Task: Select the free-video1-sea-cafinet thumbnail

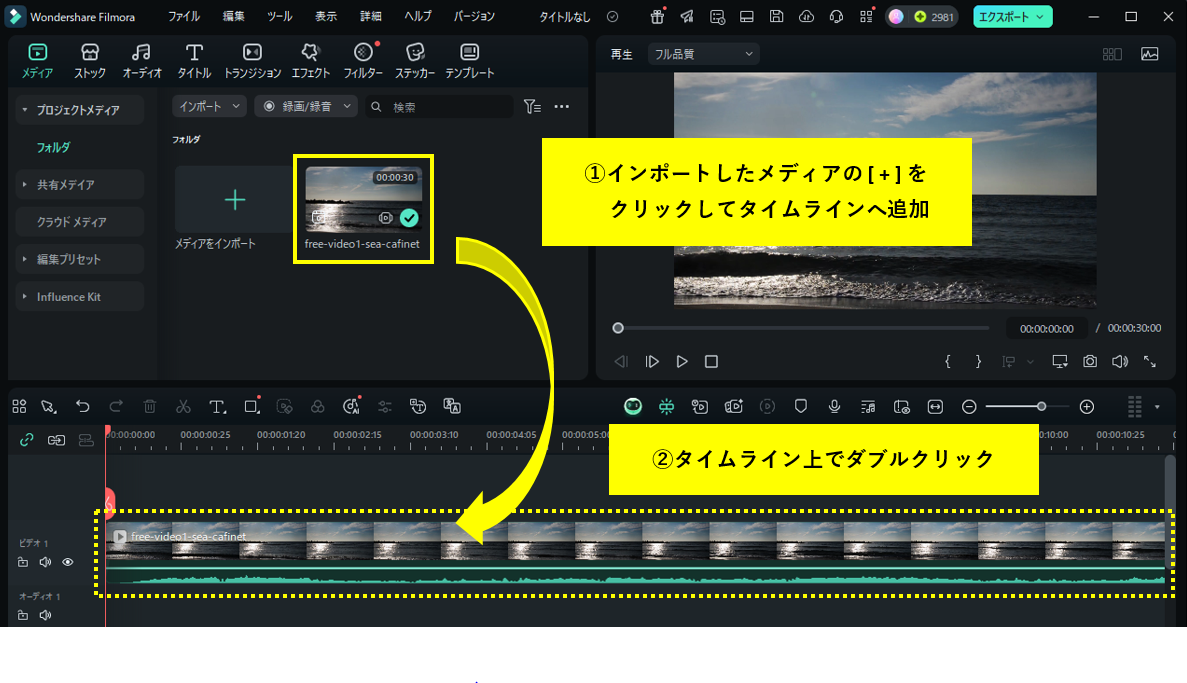Action: tap(363, 198)
